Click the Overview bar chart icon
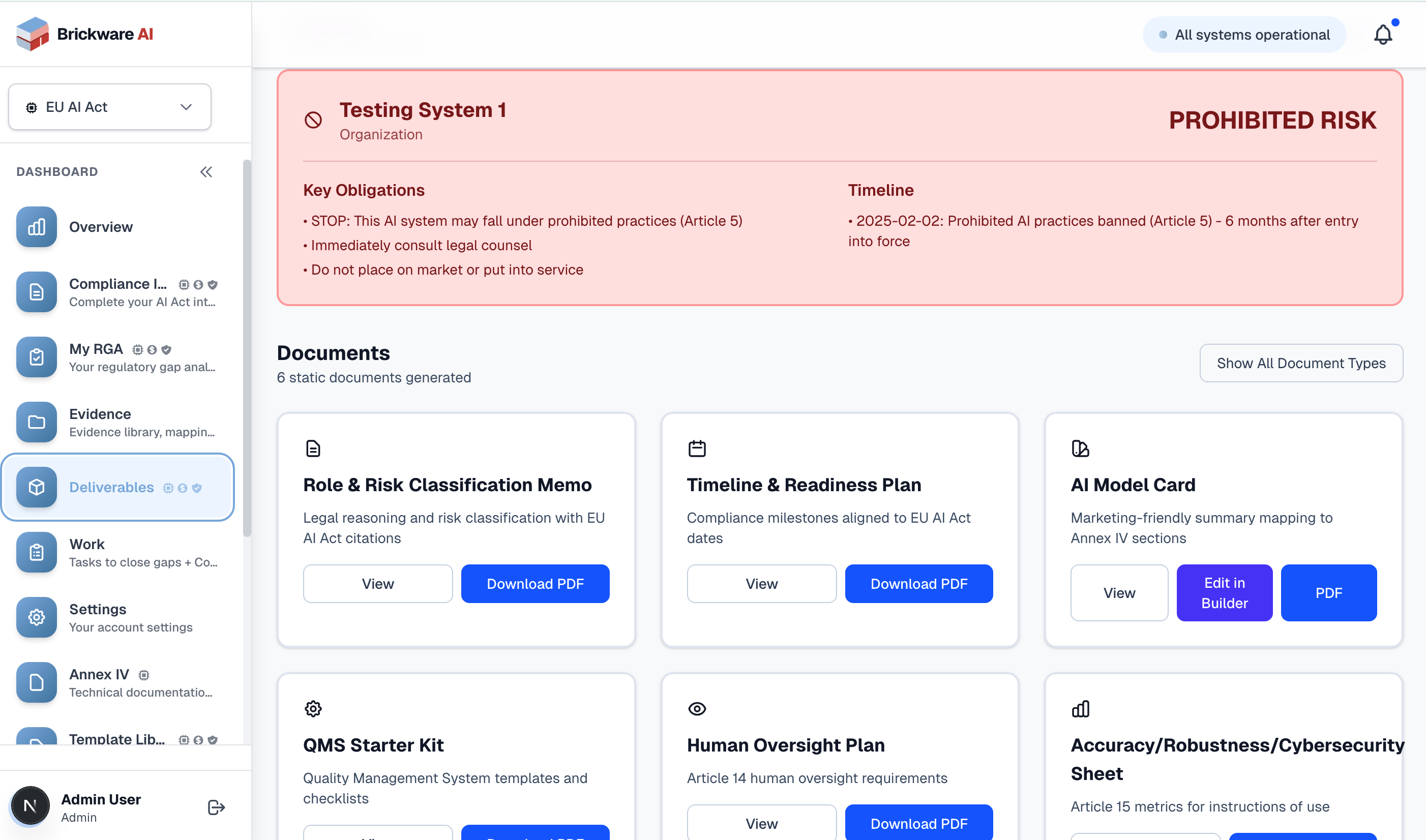 [x=36, y=227]
